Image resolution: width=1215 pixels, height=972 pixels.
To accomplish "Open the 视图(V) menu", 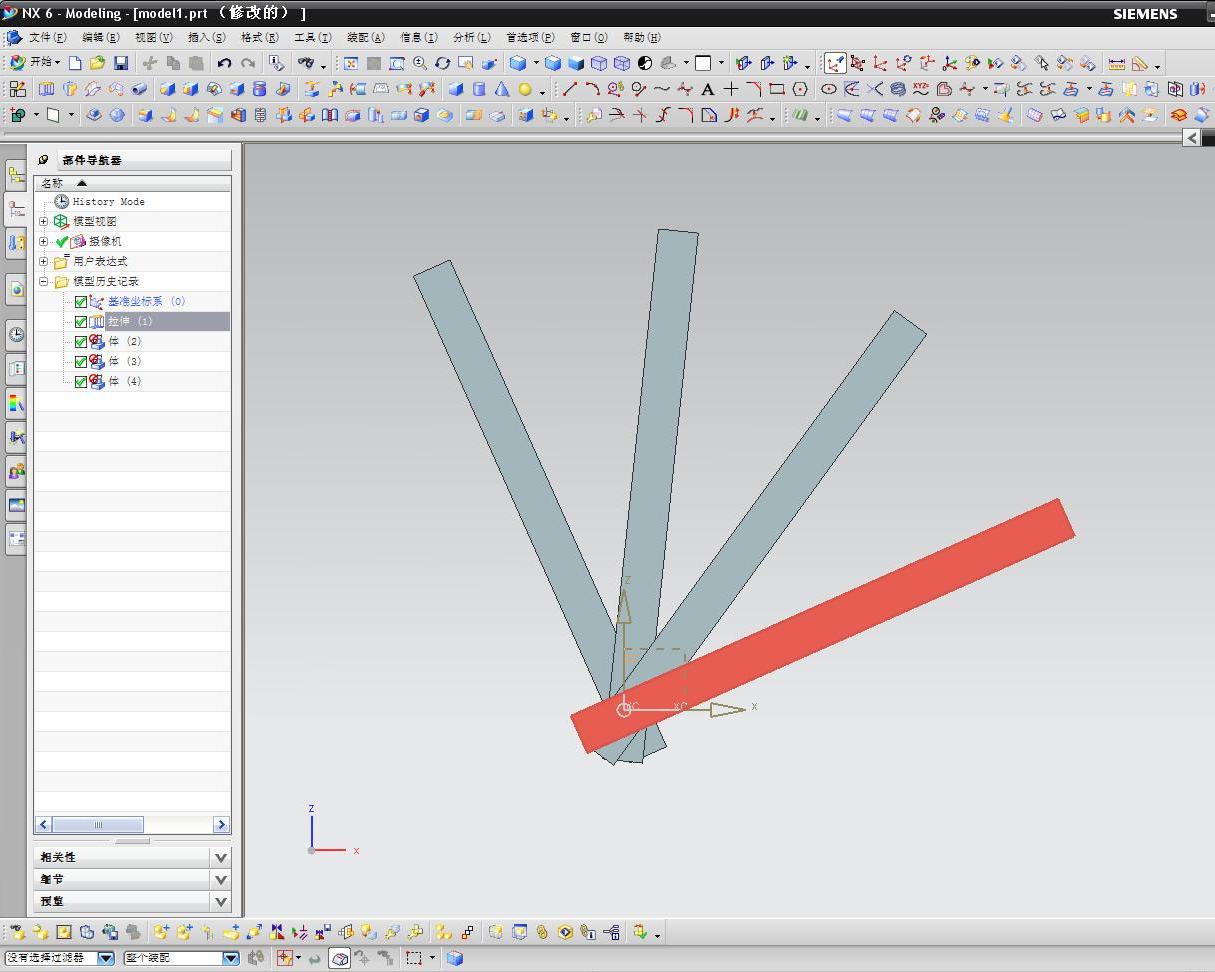I will point(153,37).
